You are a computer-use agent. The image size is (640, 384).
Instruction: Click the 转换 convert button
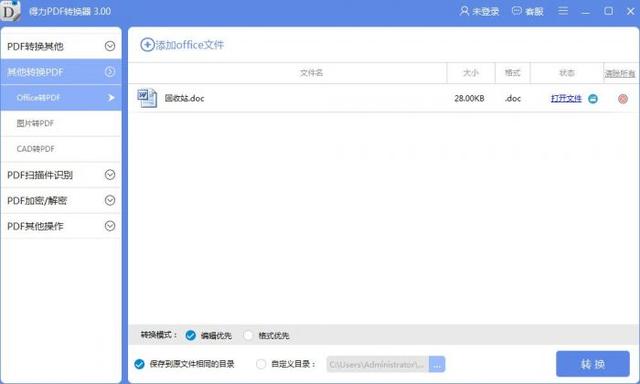593,364
